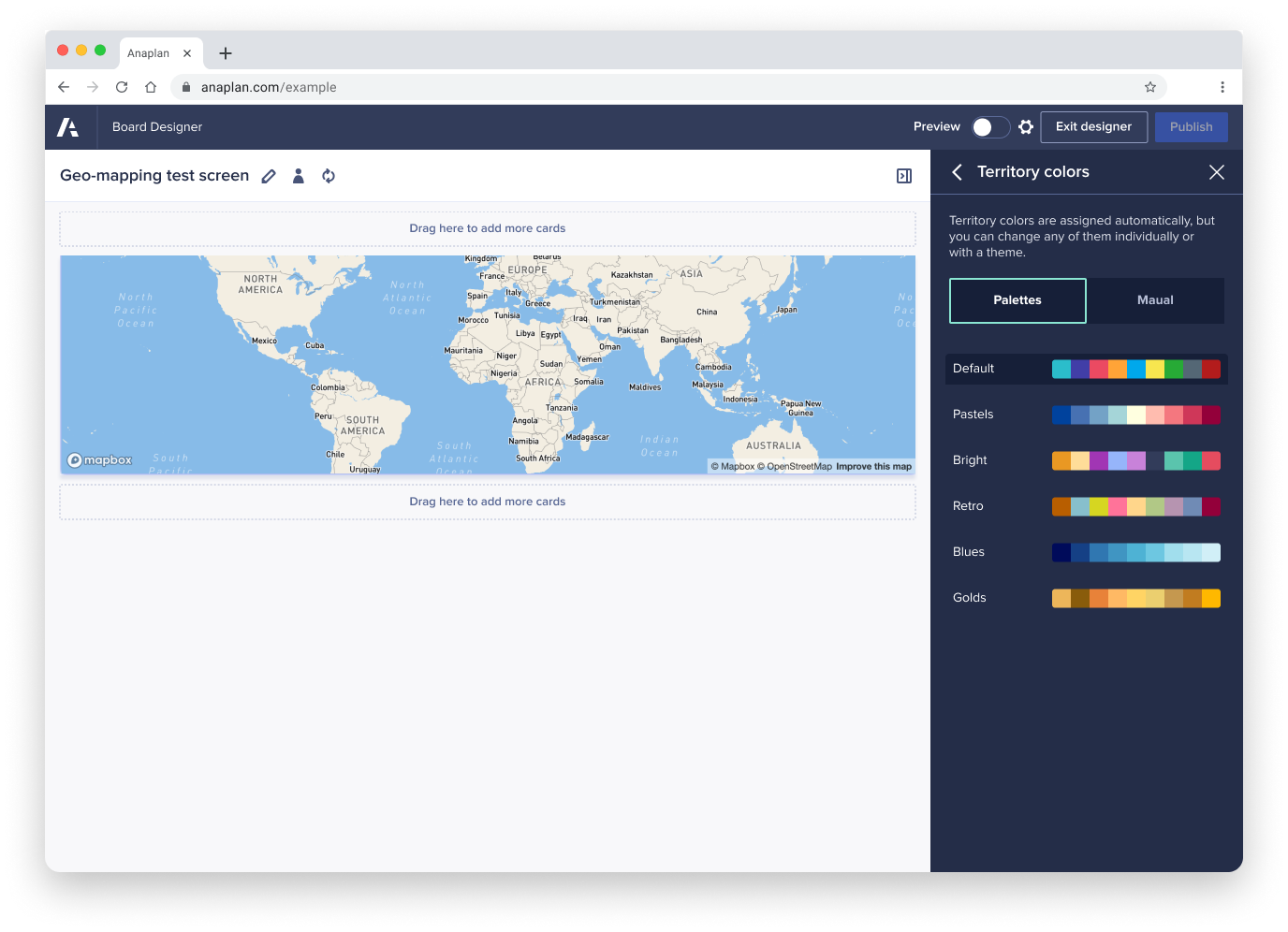Click bottom 'Drag here to add more cards' zone
The width and height of the screenshot is (1288, 932).
point(488,502)
